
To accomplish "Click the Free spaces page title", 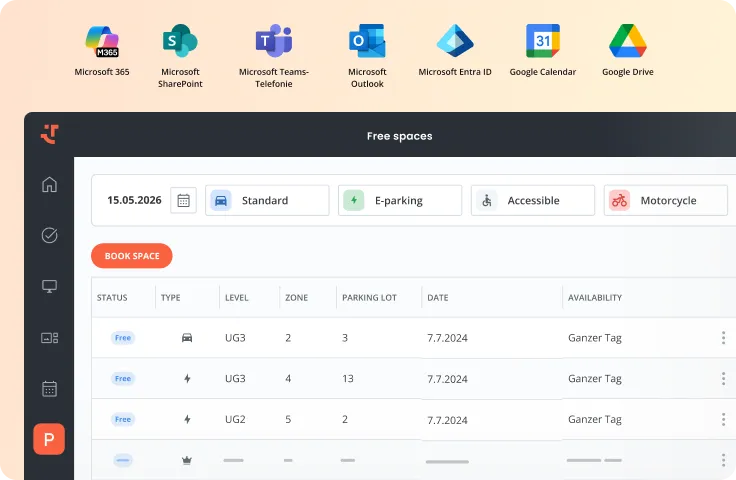I will click(x=399, y=136).
